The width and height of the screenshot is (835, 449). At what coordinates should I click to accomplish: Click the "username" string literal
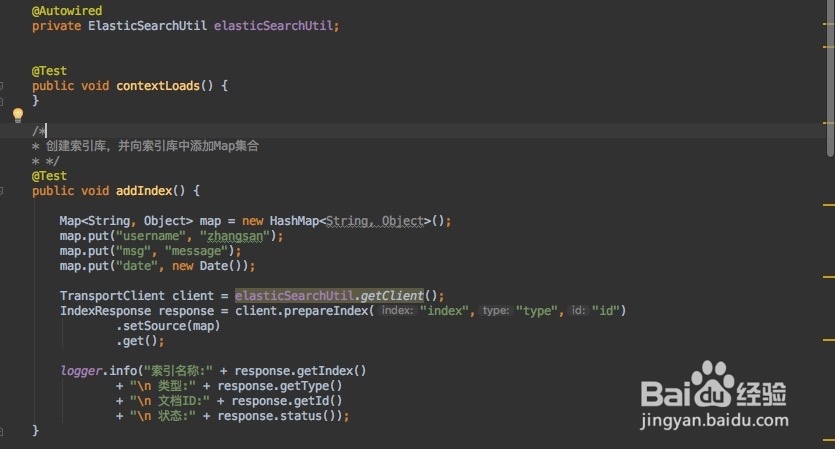click(x=151, y=236)
